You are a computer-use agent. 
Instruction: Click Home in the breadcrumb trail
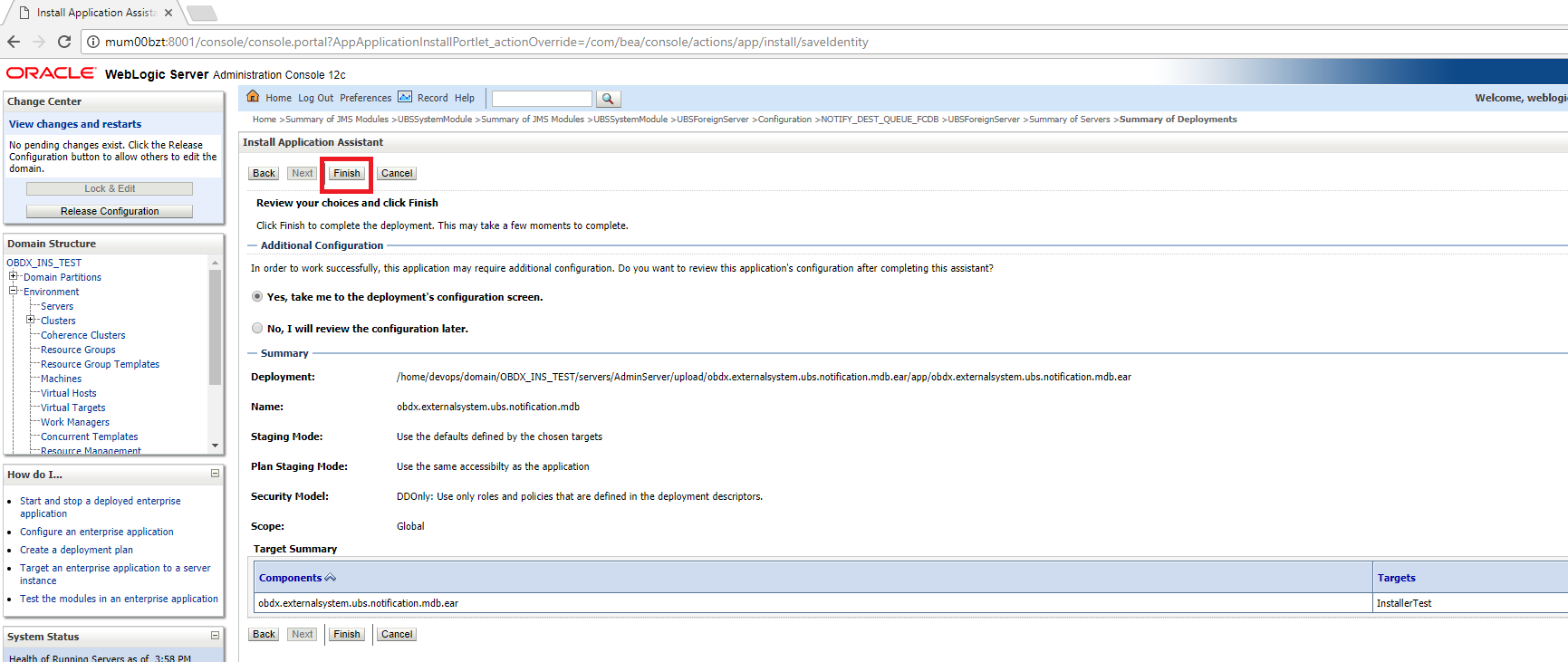click(x=265, y=120)
